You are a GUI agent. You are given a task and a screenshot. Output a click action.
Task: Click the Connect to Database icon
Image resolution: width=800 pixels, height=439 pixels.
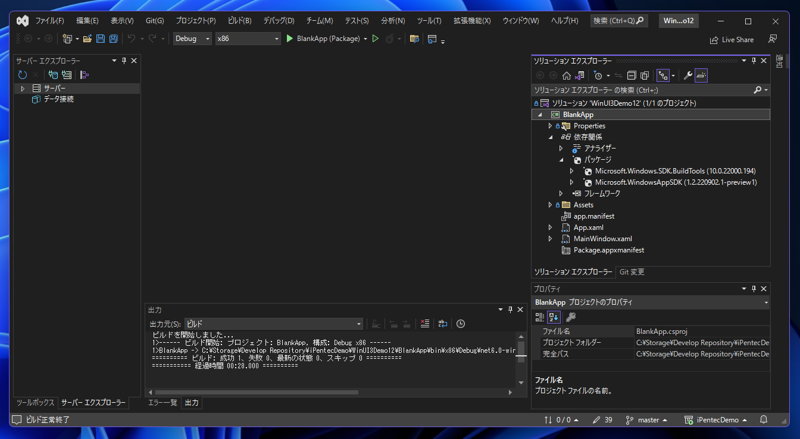pos(53,75)
